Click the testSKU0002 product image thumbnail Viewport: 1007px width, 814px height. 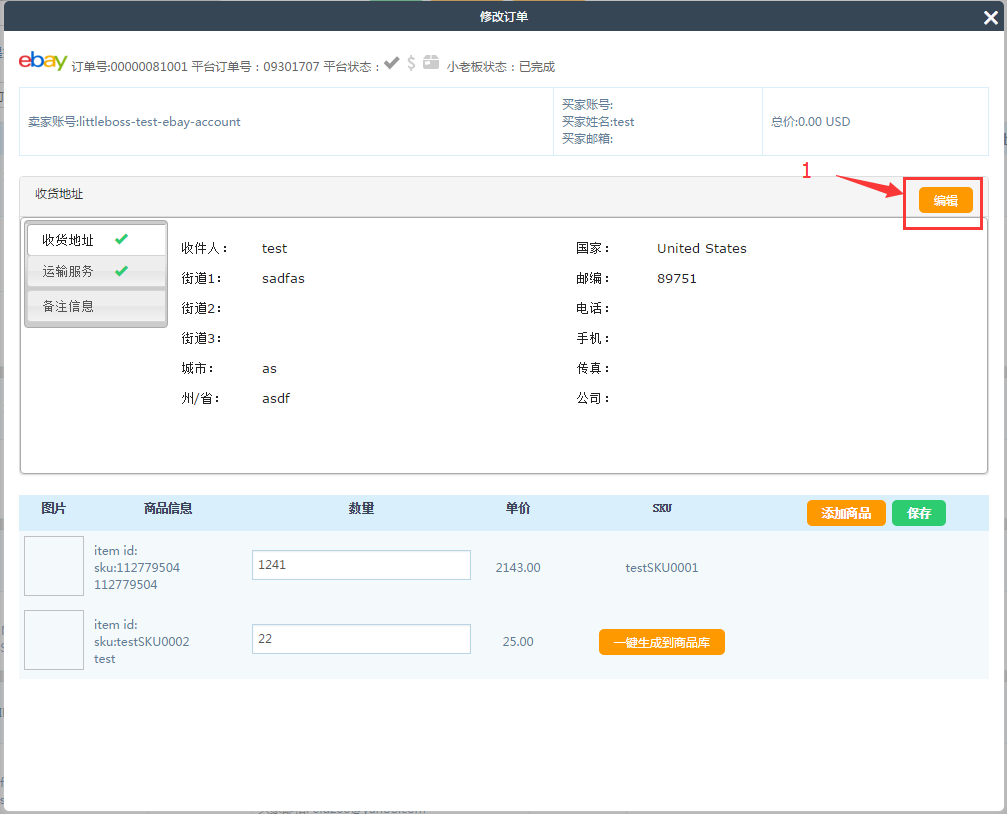(x=54, y=640)
